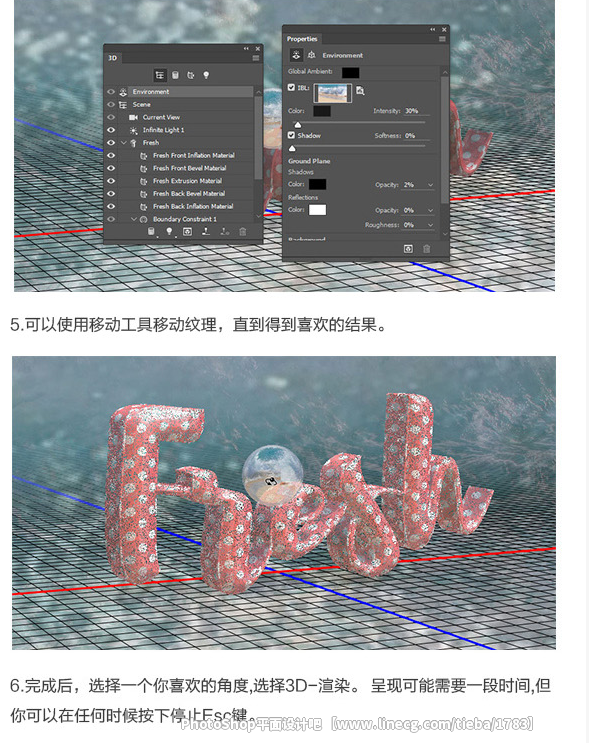Collapse the Fresh tree item

click(x=124, y=143)
